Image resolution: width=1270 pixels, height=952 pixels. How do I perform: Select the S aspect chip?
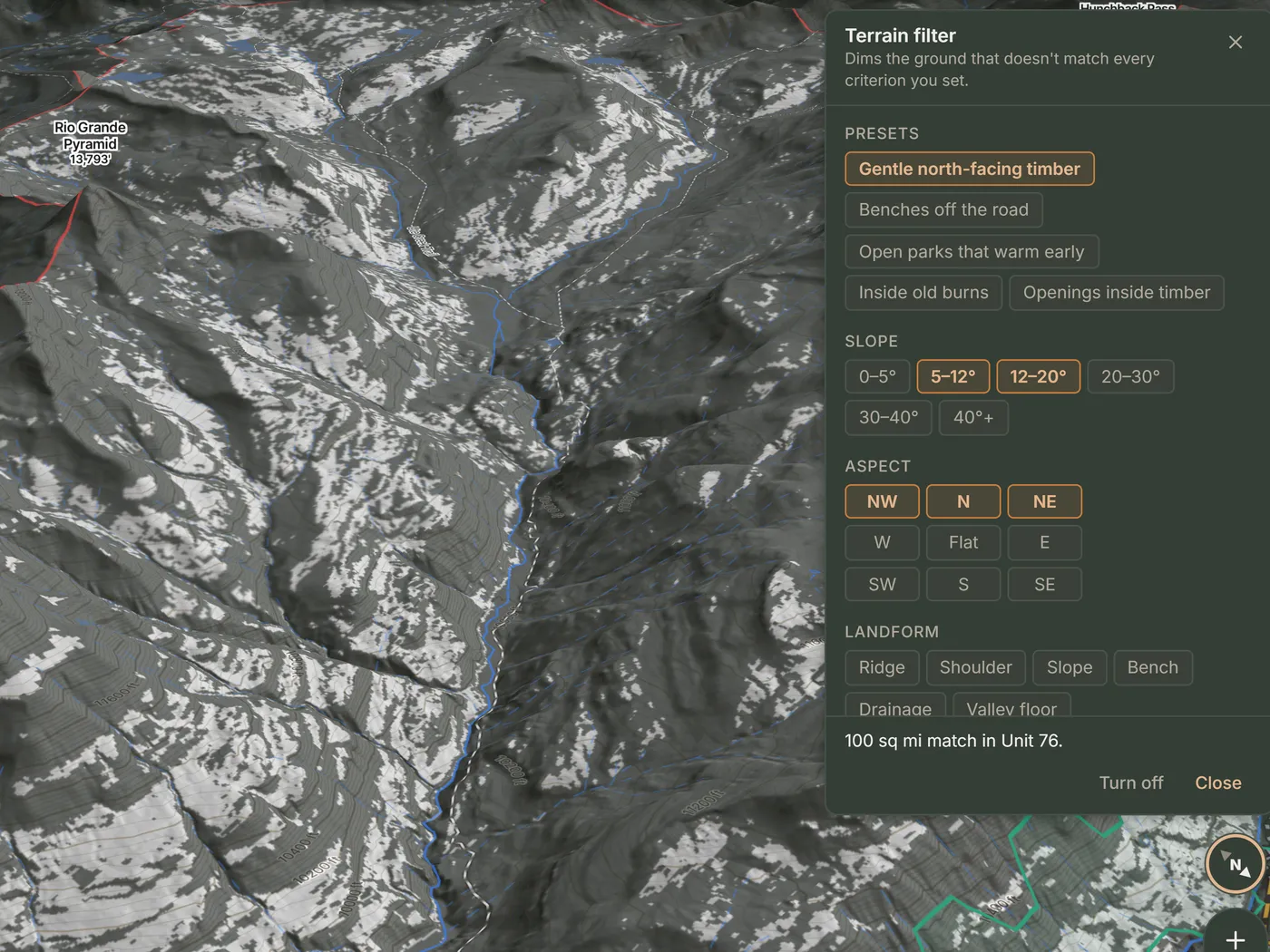tap(963, 584)
